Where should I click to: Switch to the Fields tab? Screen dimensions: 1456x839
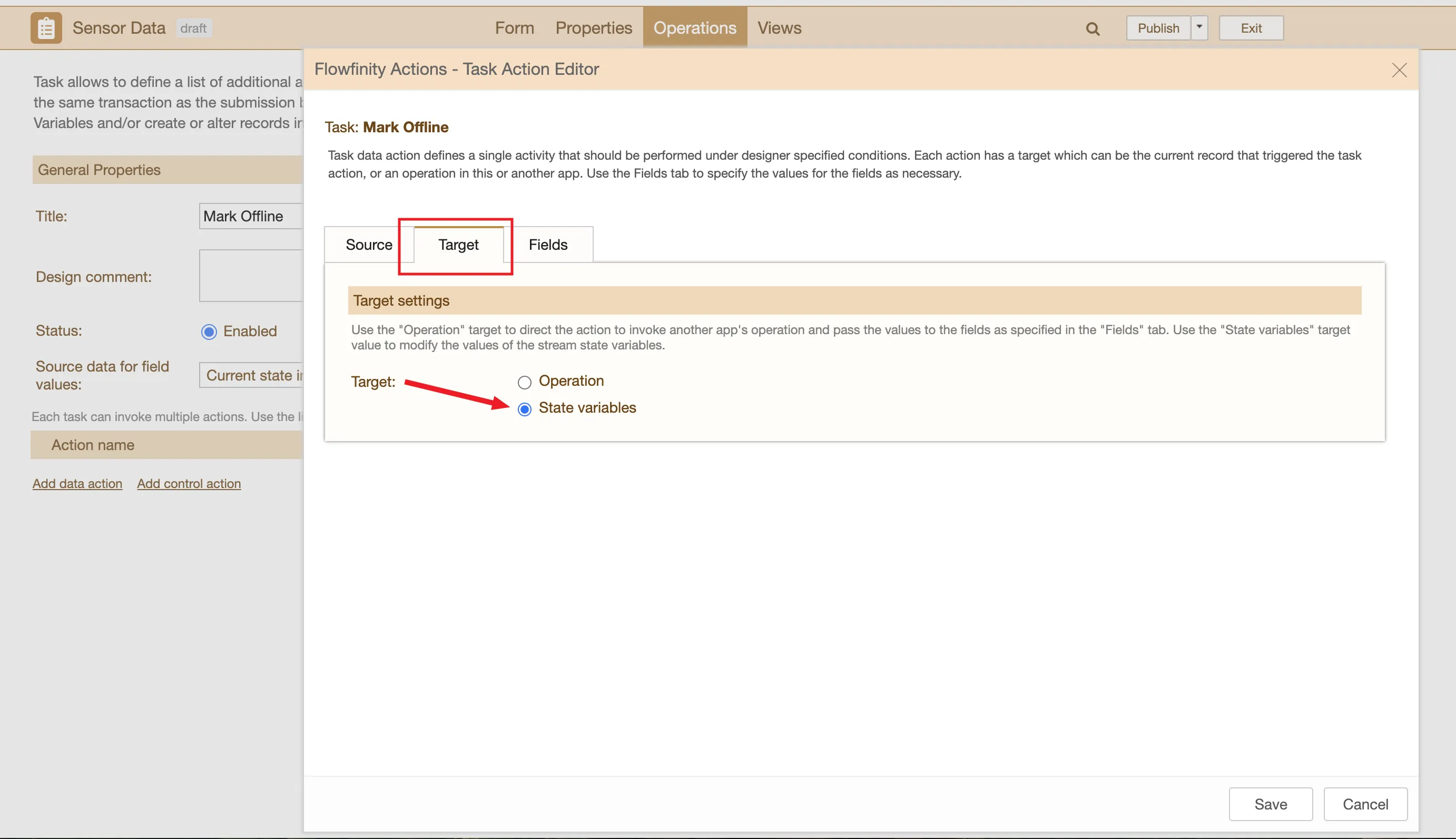[548, 245]
